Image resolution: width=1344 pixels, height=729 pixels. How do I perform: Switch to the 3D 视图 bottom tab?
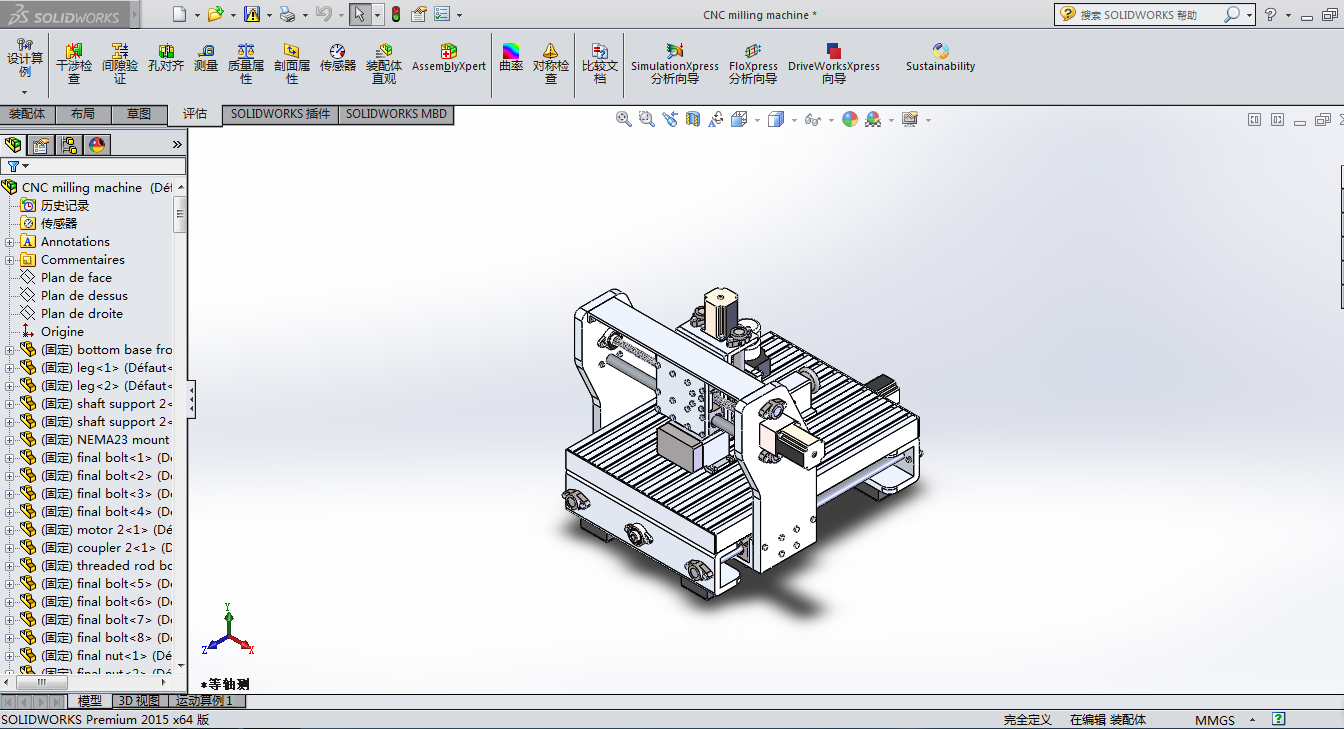(138, 701)
